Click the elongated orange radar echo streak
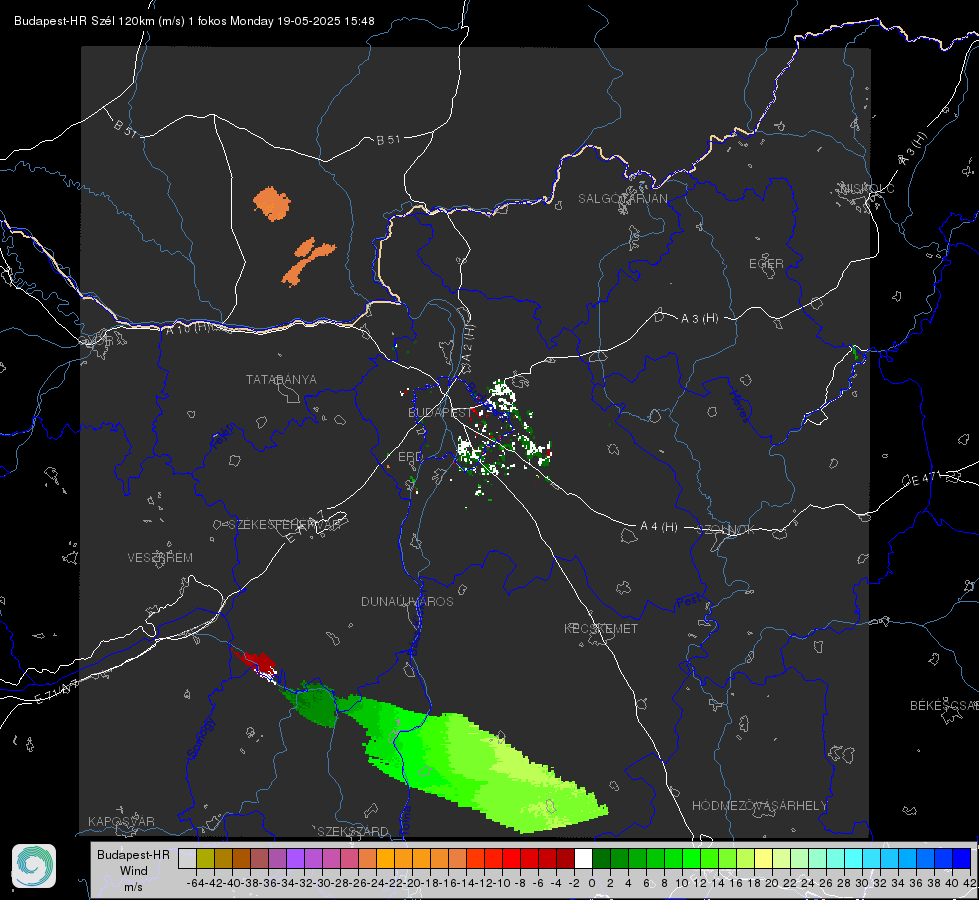The height and width of the screenshot is (900, 979). pyautogui.click(x=308, y=261)
